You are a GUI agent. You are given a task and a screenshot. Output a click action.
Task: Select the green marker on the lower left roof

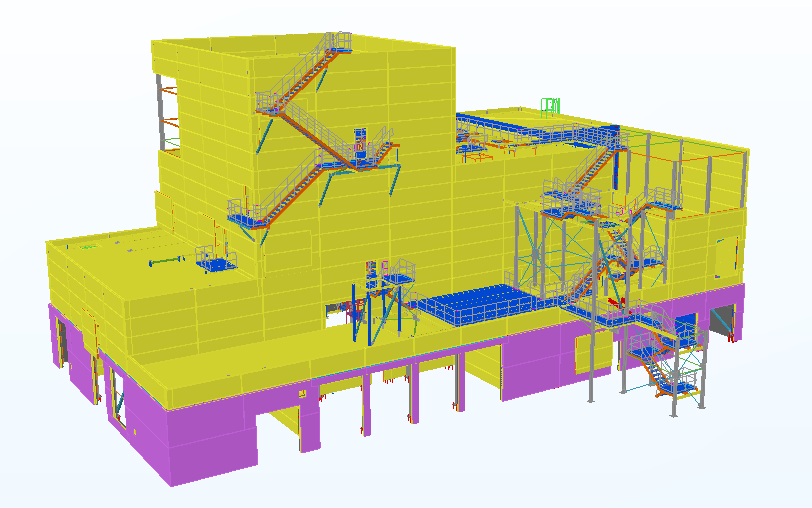click(88, 245)
